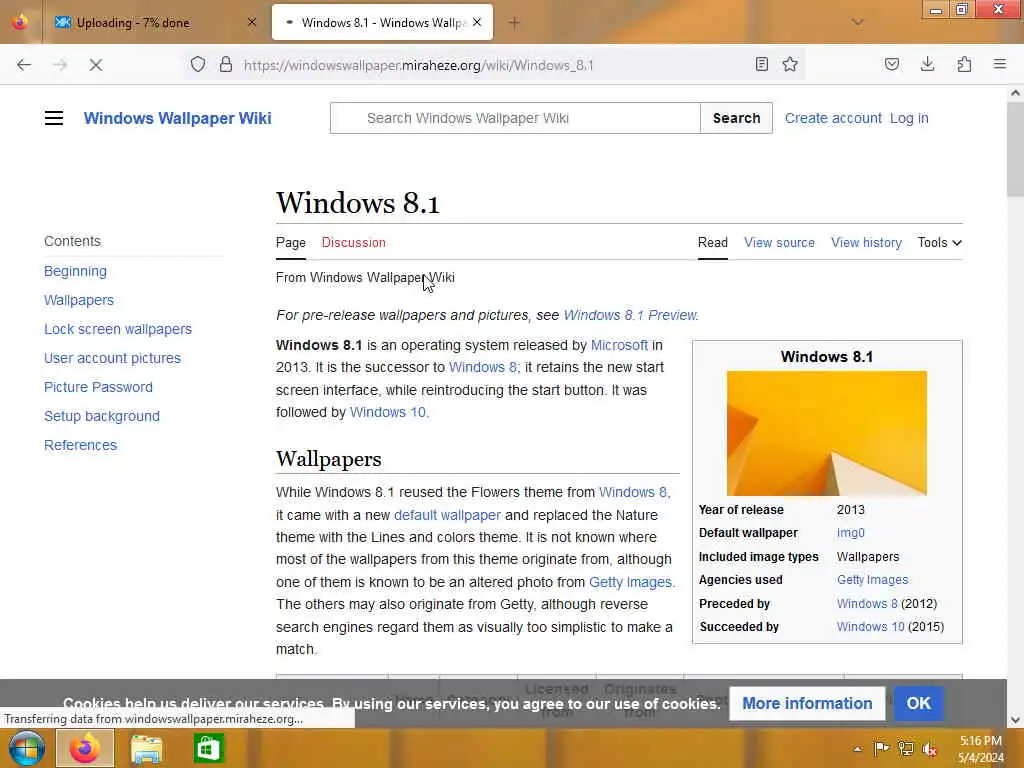Open Action Center flag tray icon
Viewport: 1024px width, 768px height.
(881, 749)
